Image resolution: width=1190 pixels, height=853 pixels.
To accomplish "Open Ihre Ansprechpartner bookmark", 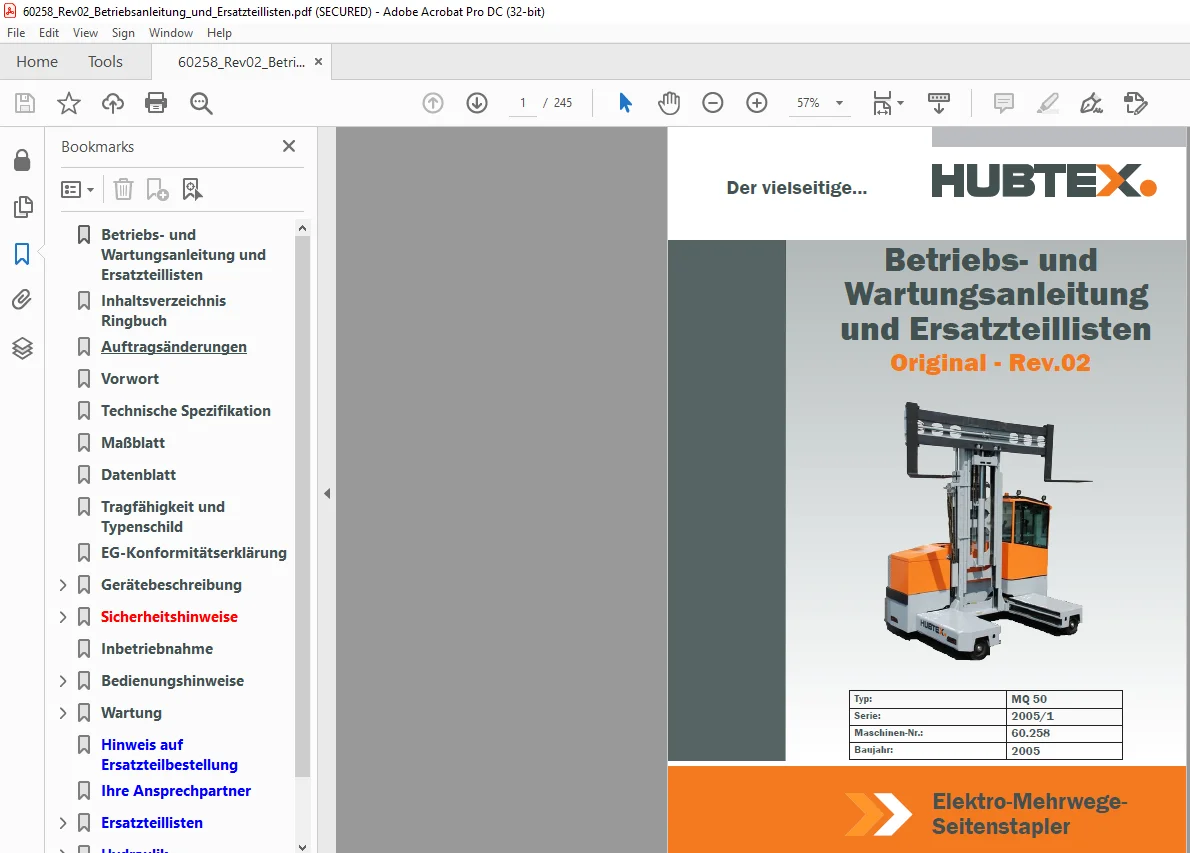I will 176,791.
